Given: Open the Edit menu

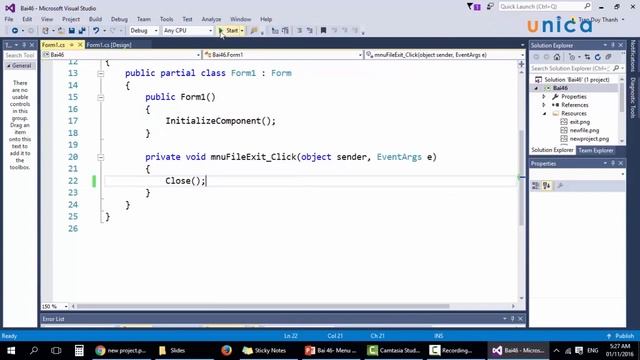Looking at the screenshot, I should (27, 19).
